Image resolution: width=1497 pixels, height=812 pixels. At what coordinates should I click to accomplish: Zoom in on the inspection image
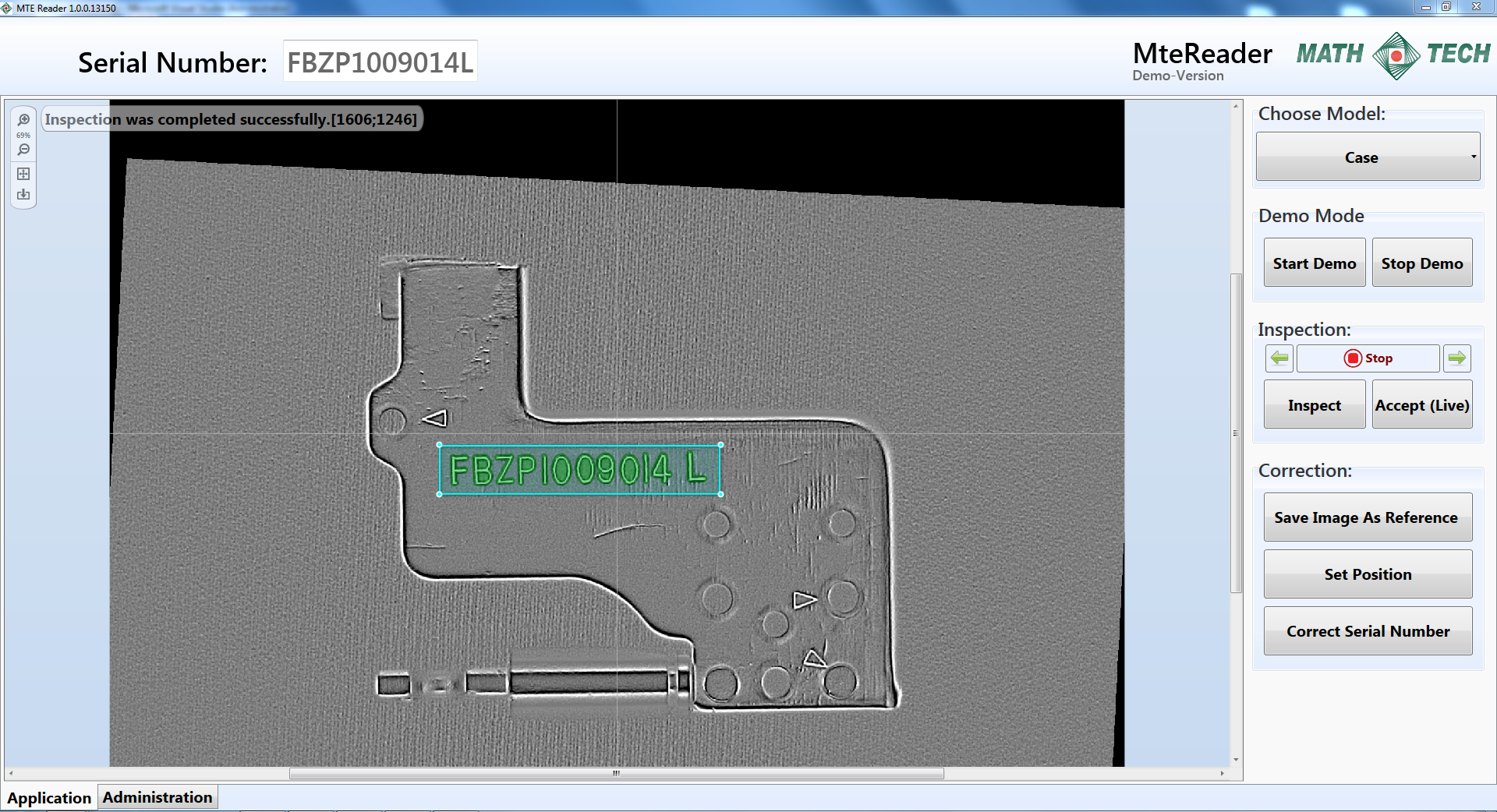[x=23, y=120]
